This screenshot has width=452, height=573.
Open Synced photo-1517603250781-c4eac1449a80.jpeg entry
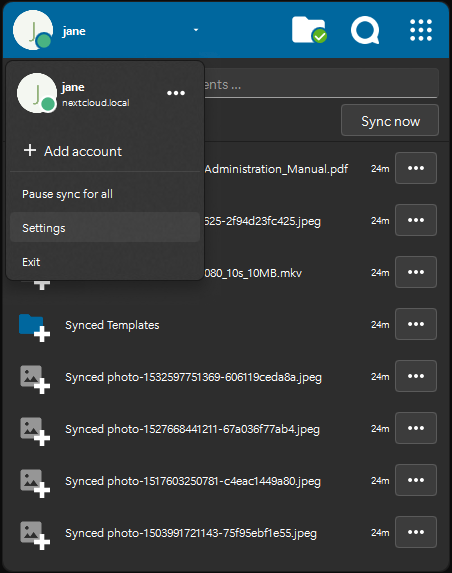[193, 481]
